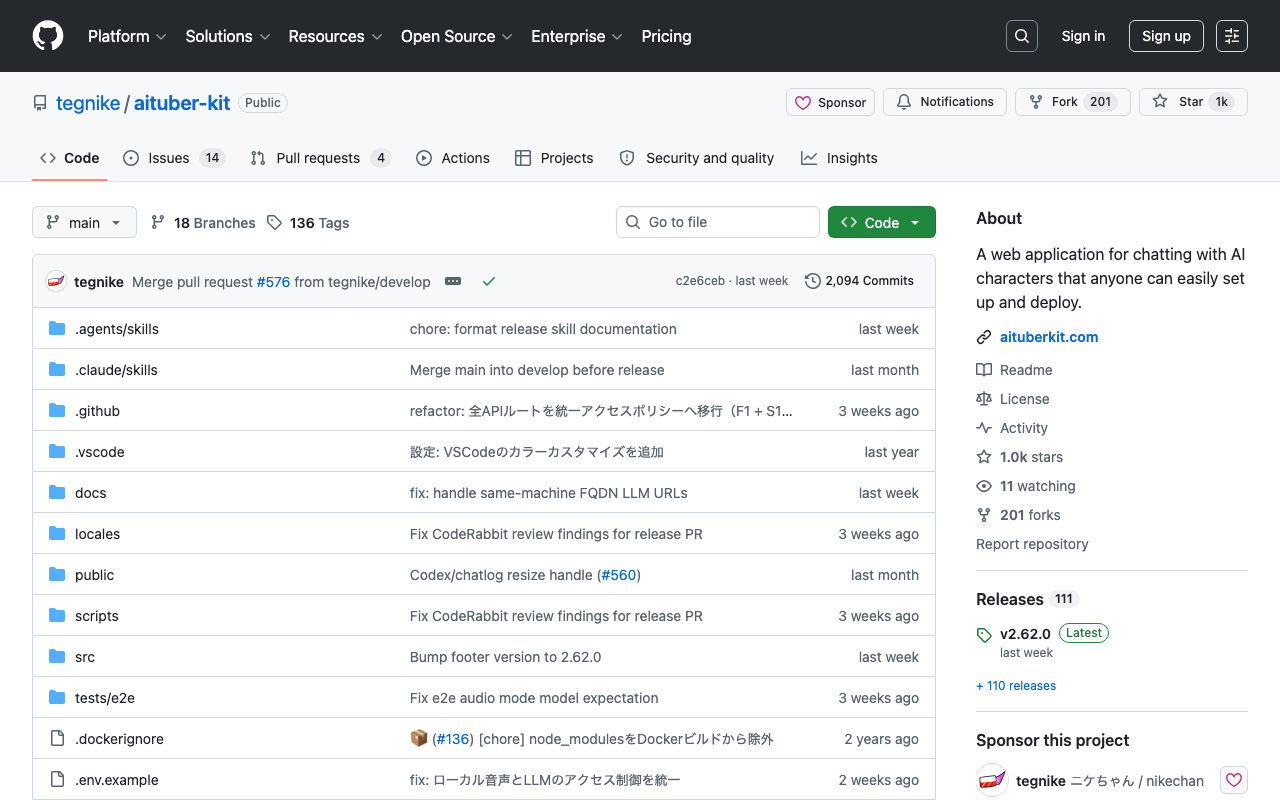This screenshot has width=1280, height=800.
Task: Switch to the Projects tab
Action: tap(554, 158)
